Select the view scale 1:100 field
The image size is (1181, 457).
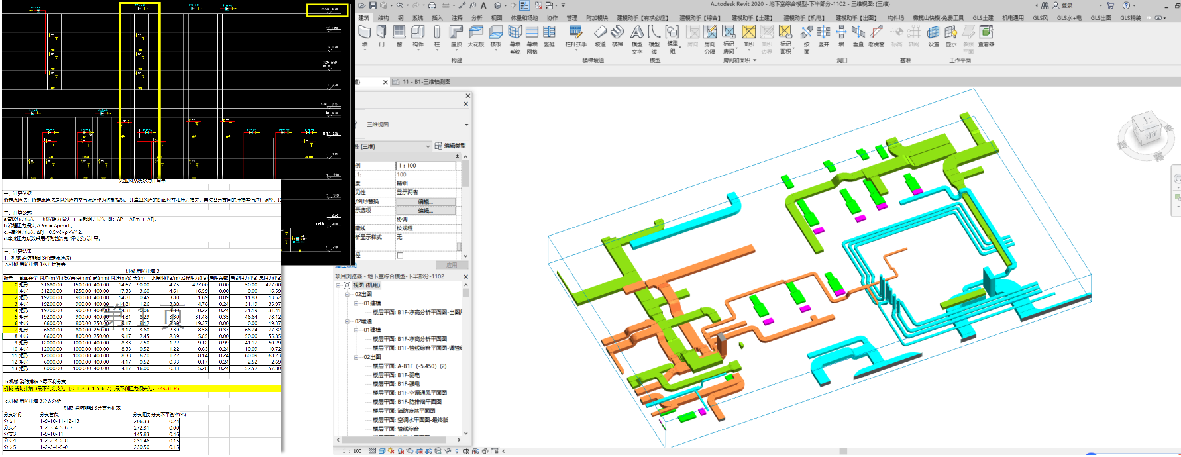point(425,166)
